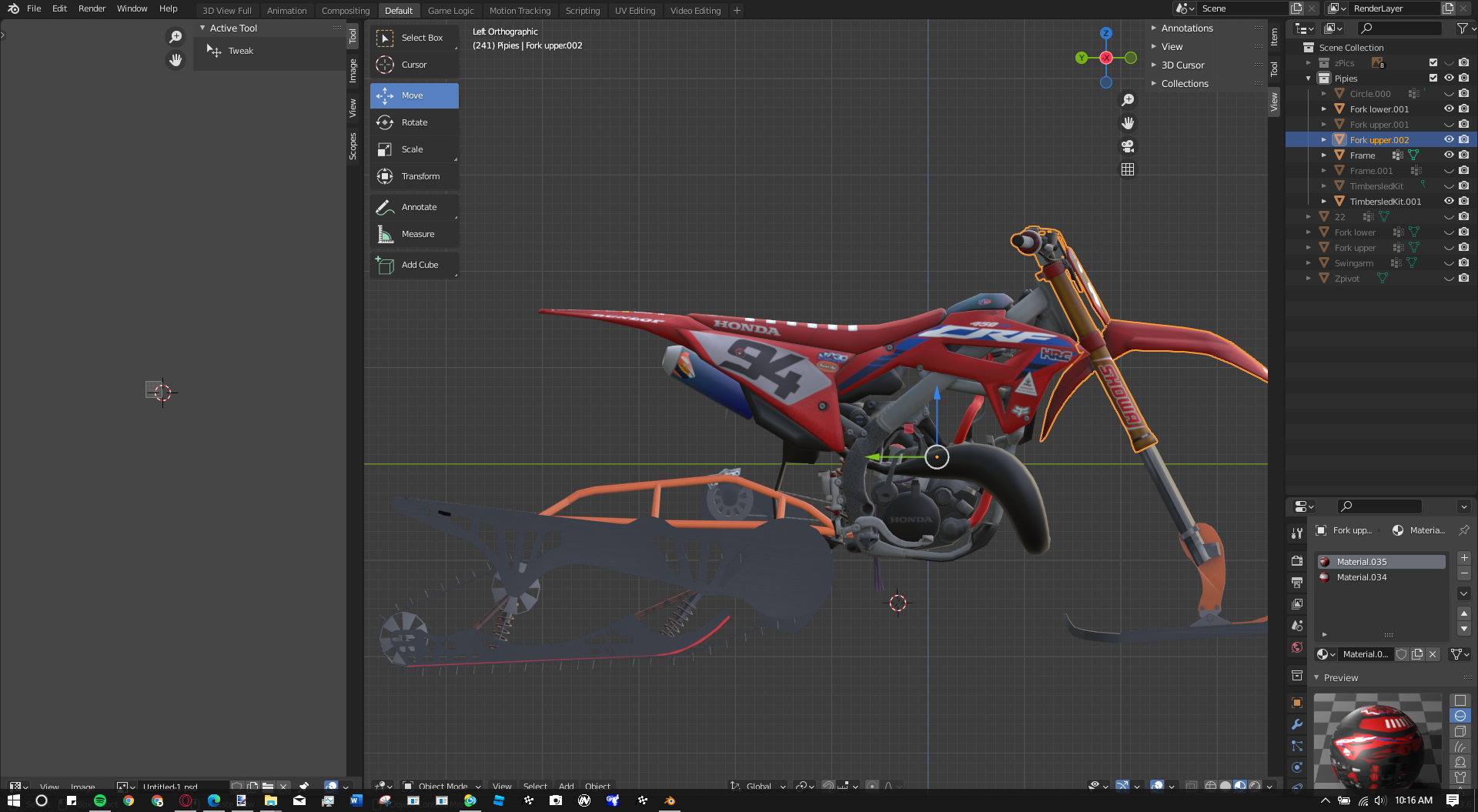Hide TimbersledKit.001 in viewport

(x=1449, y=202)
